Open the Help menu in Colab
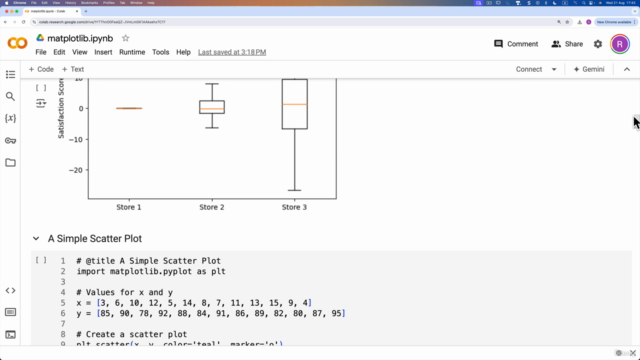This screenshot has width=640, height=360. coord(183,52)
